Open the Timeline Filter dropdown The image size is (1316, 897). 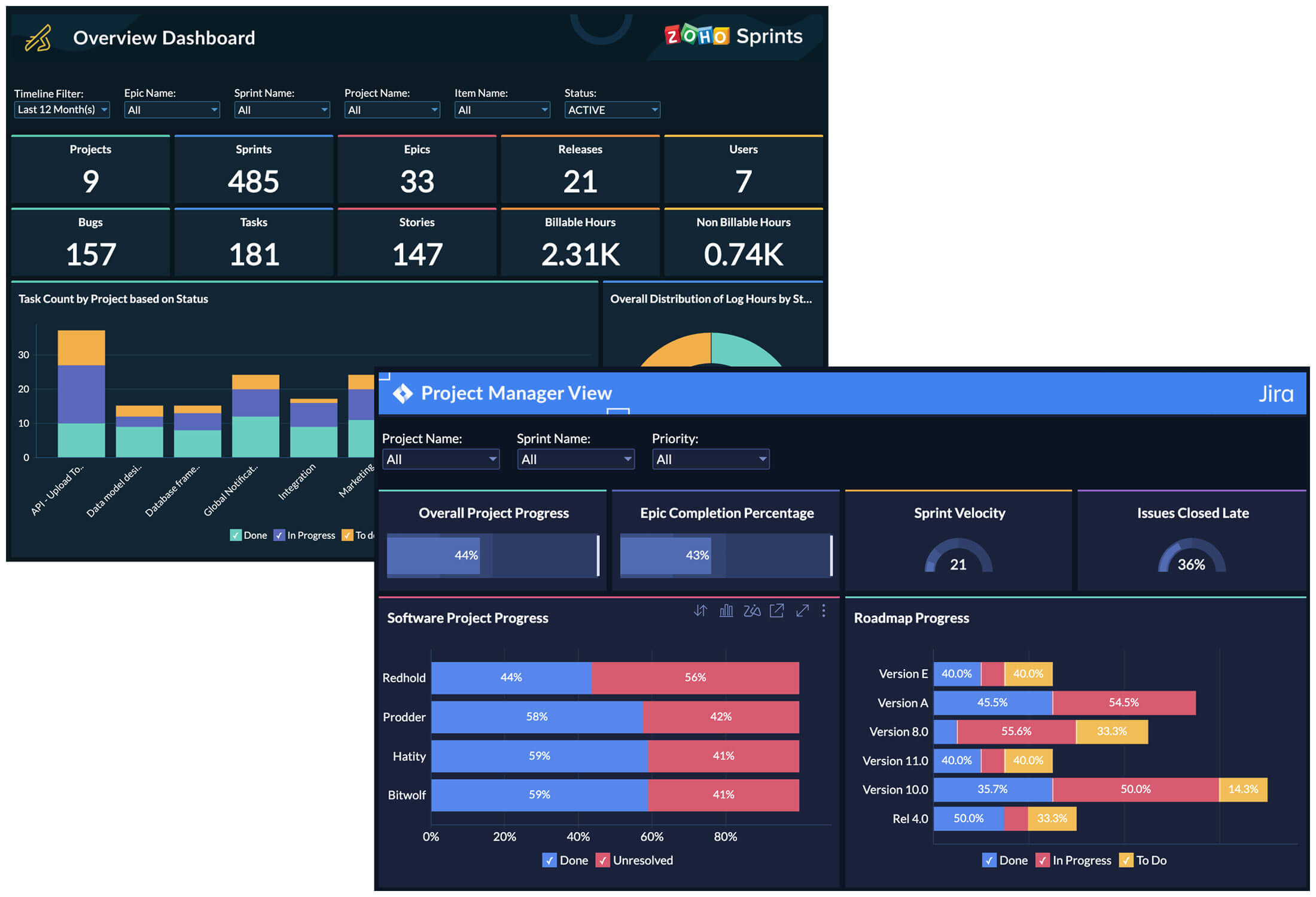coord(61,109)
